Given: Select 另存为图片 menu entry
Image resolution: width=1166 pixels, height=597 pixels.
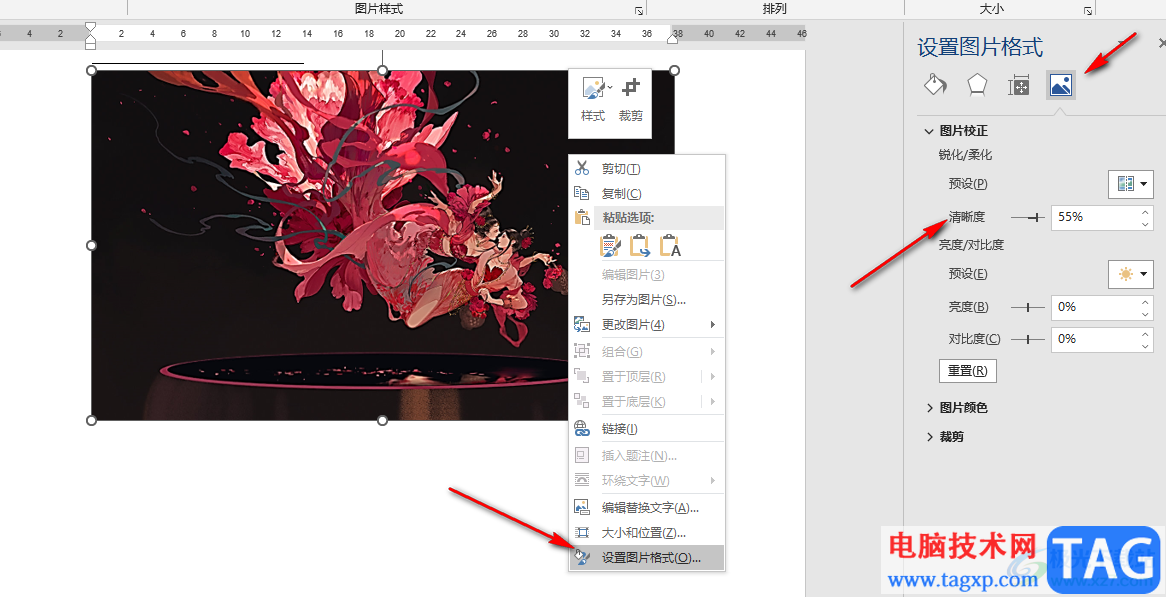Looking at the screenshot, I should pos(646,300).
